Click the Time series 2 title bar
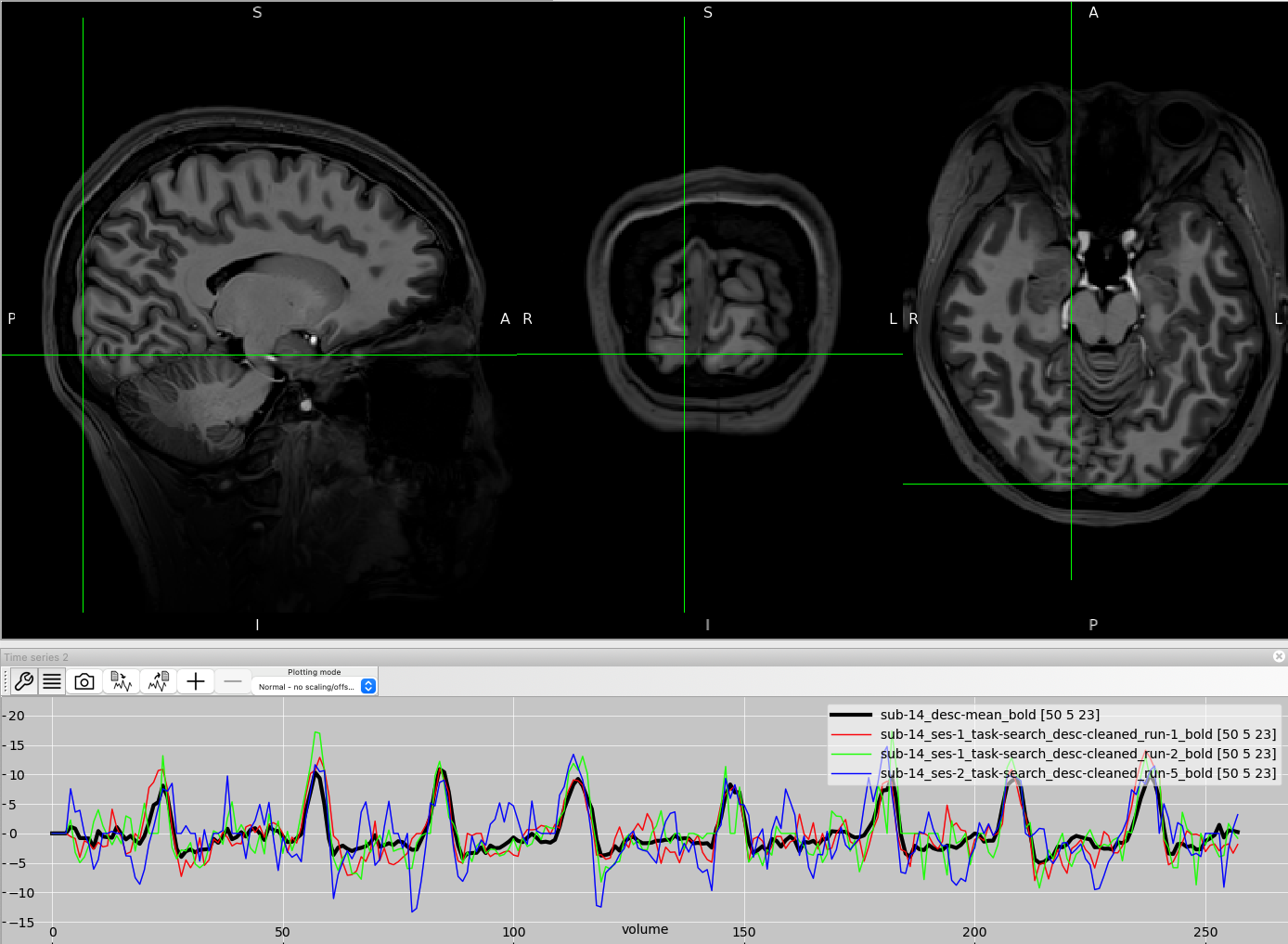 (x=557, y=657)
